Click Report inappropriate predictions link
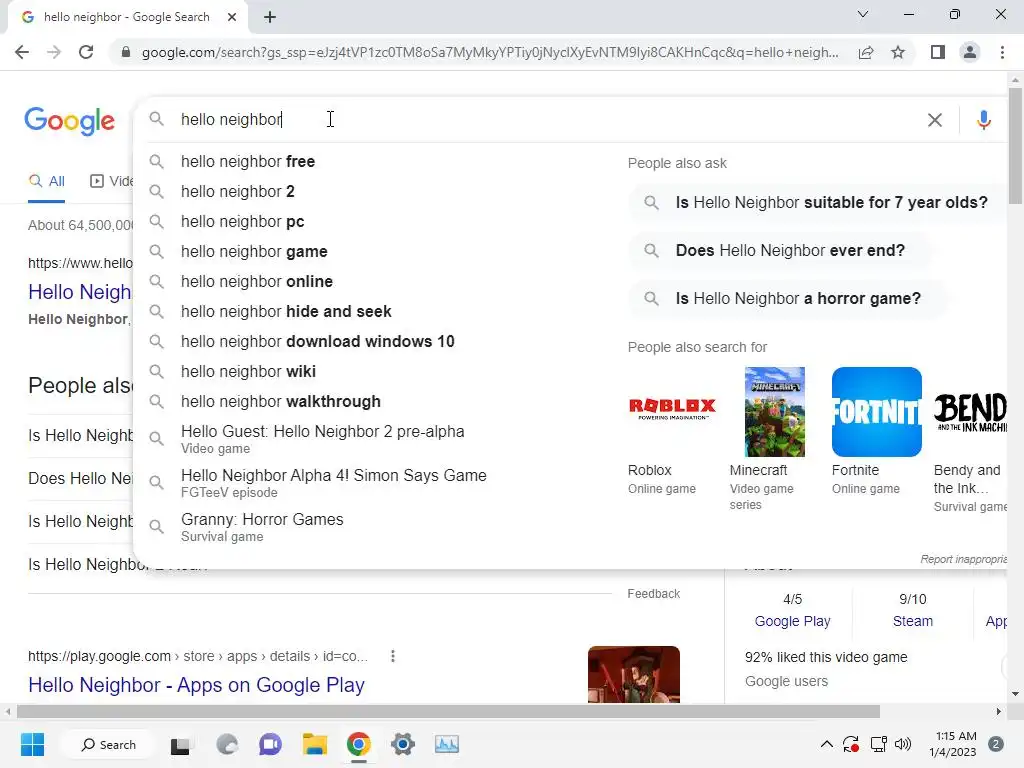The height and width of the screenshot is (768, 1024). [963, 559]
